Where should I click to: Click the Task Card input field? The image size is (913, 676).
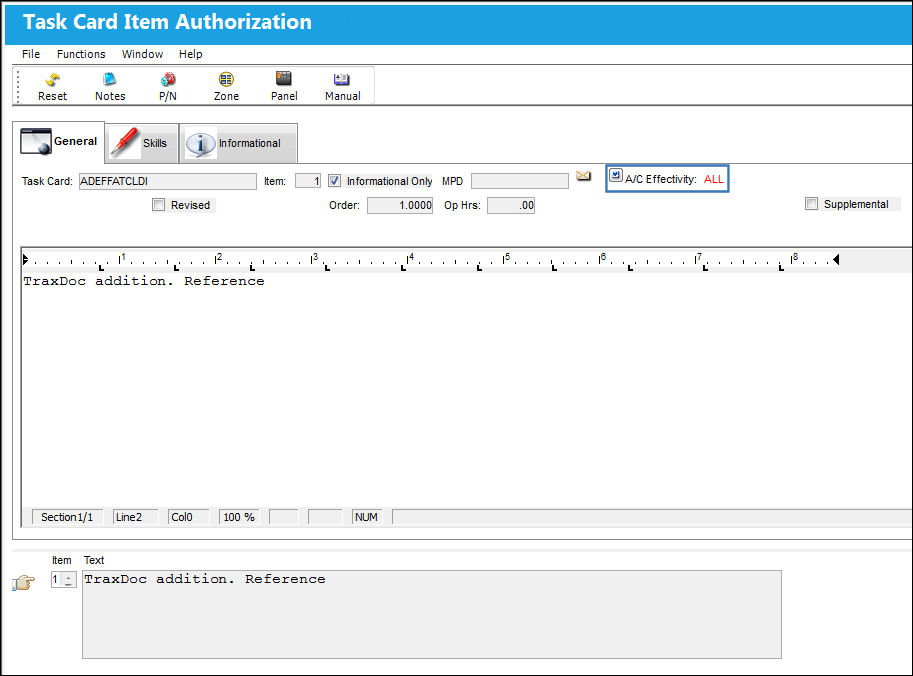[168, 181]
